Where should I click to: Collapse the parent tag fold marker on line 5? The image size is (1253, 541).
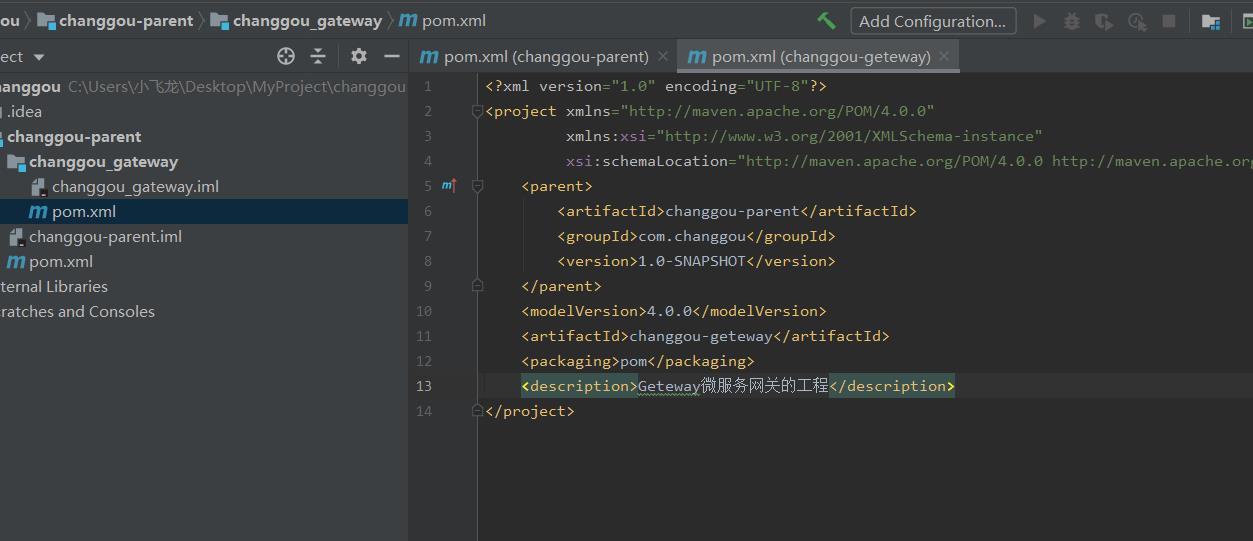pos(477,186)
